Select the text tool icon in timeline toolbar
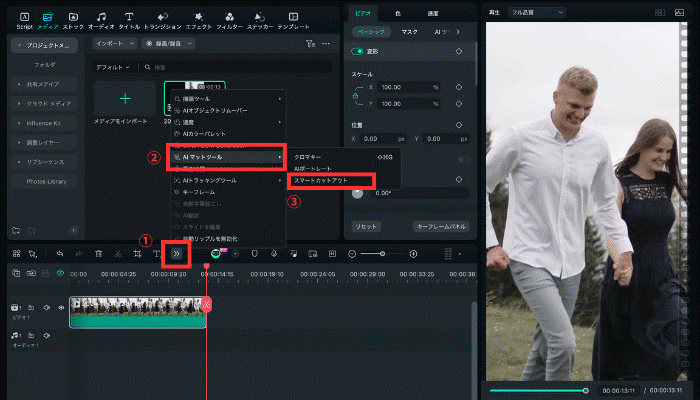The image size is (700, 400). pyautogui.click(x=157, y=254)
